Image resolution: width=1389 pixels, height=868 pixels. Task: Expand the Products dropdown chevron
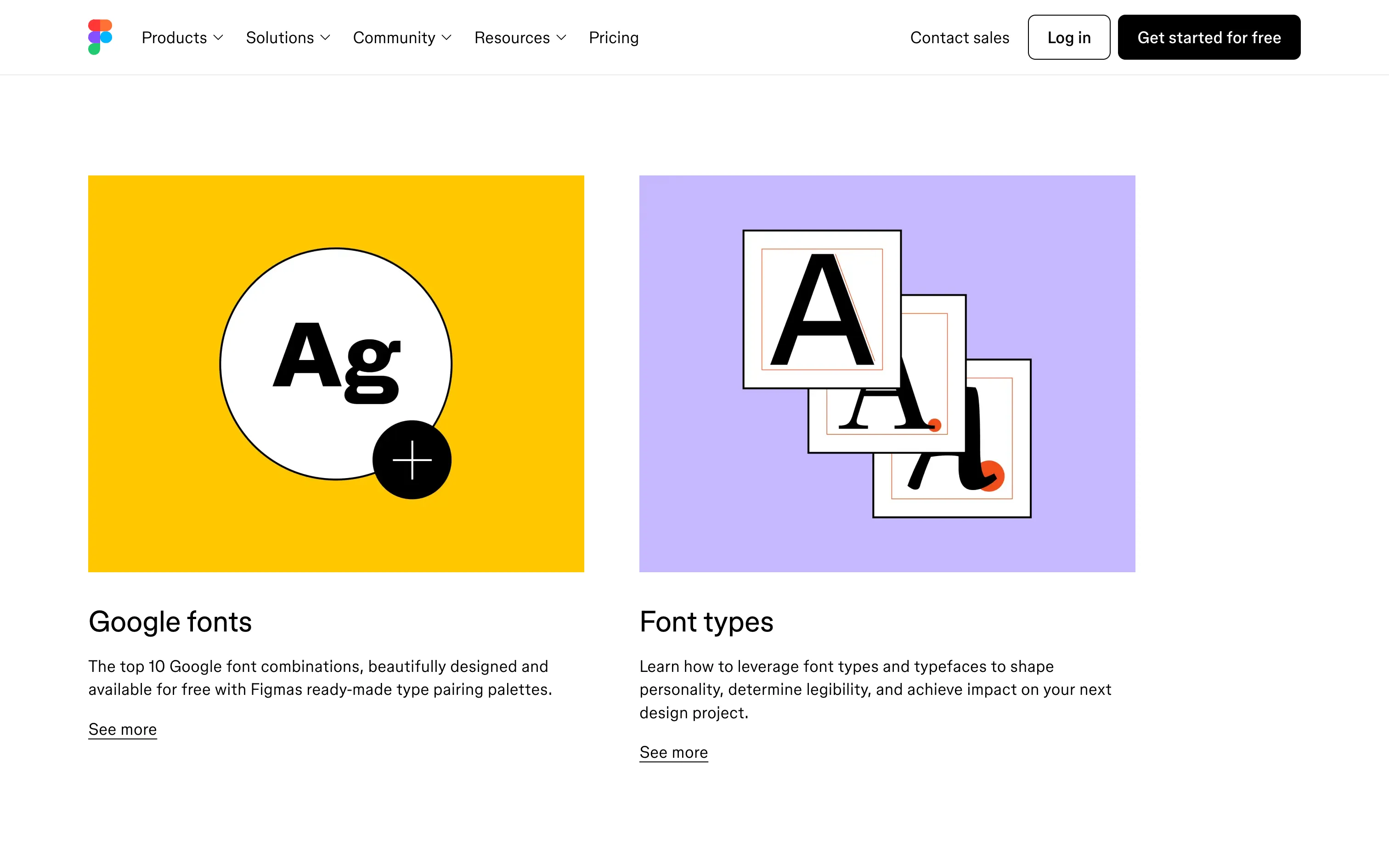pos(218,38)
